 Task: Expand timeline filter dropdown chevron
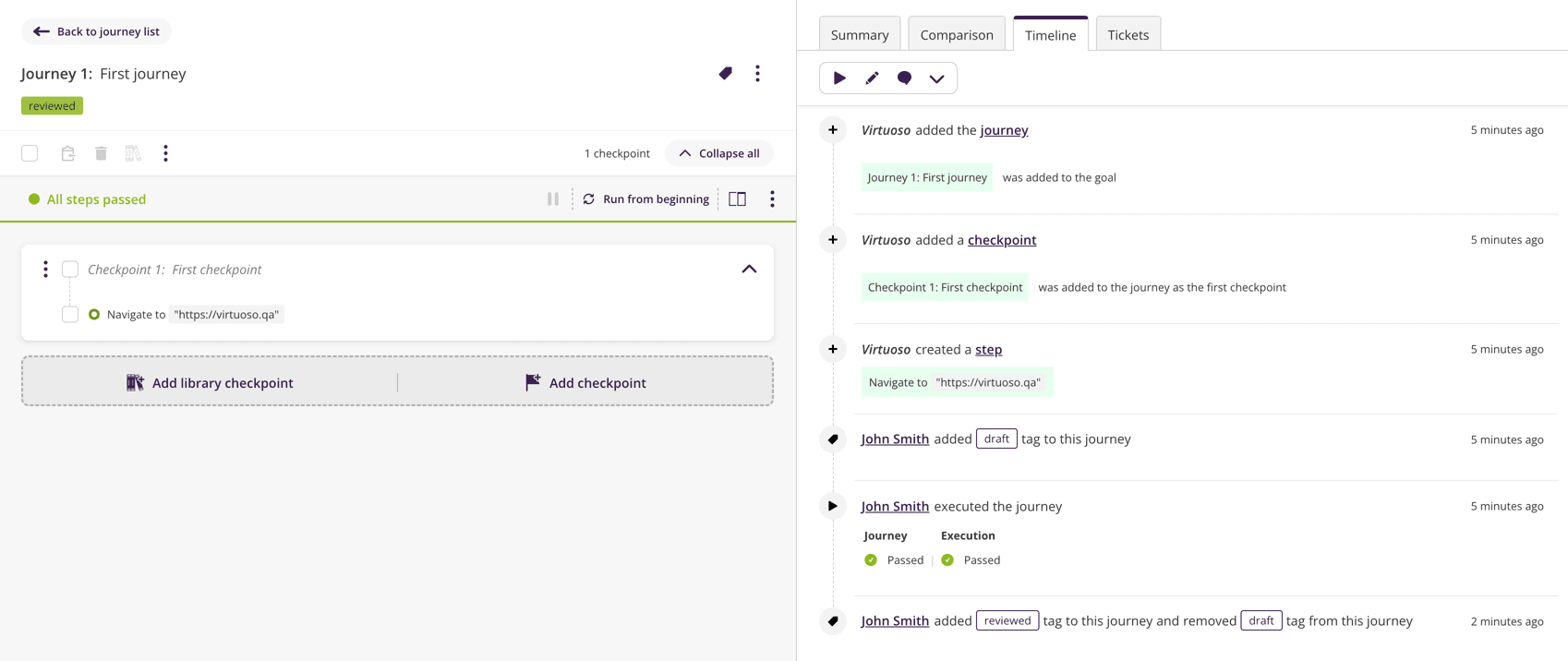(936, 78)
